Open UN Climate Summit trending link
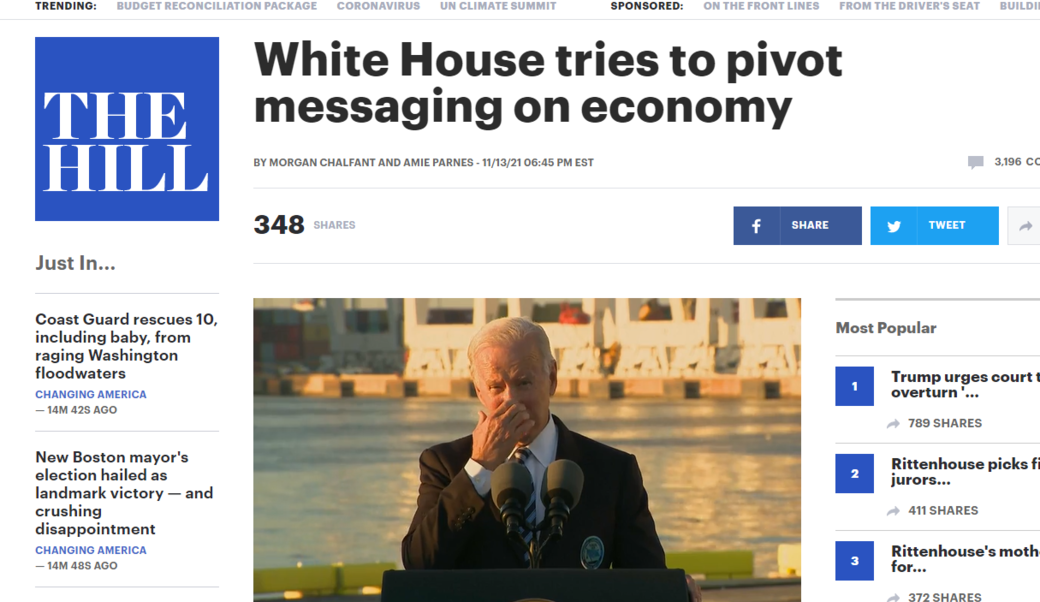This screenshot has width=1040, height=602. click(498, 6)
